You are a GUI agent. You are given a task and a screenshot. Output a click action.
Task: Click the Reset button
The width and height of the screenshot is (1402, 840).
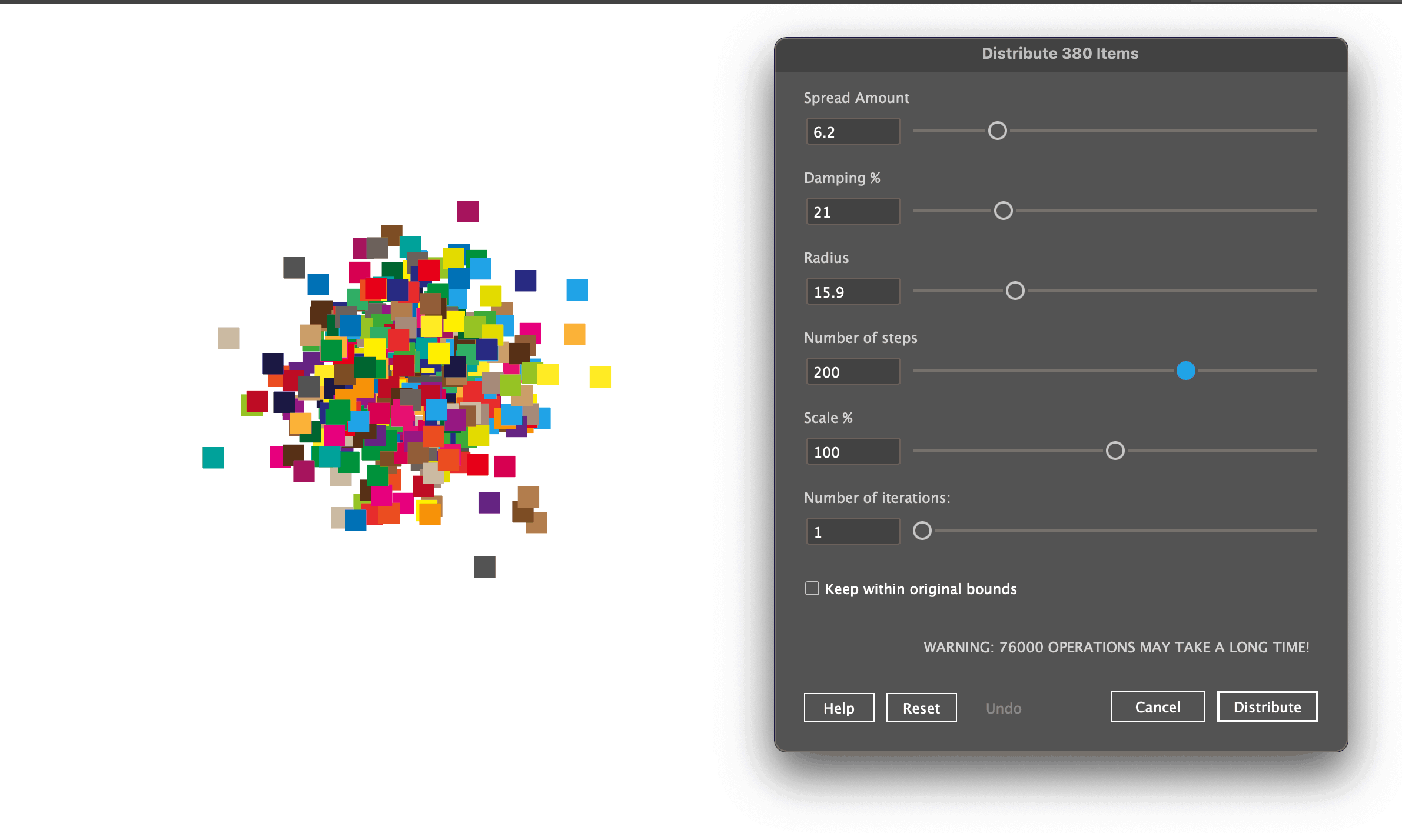[921, 708]
